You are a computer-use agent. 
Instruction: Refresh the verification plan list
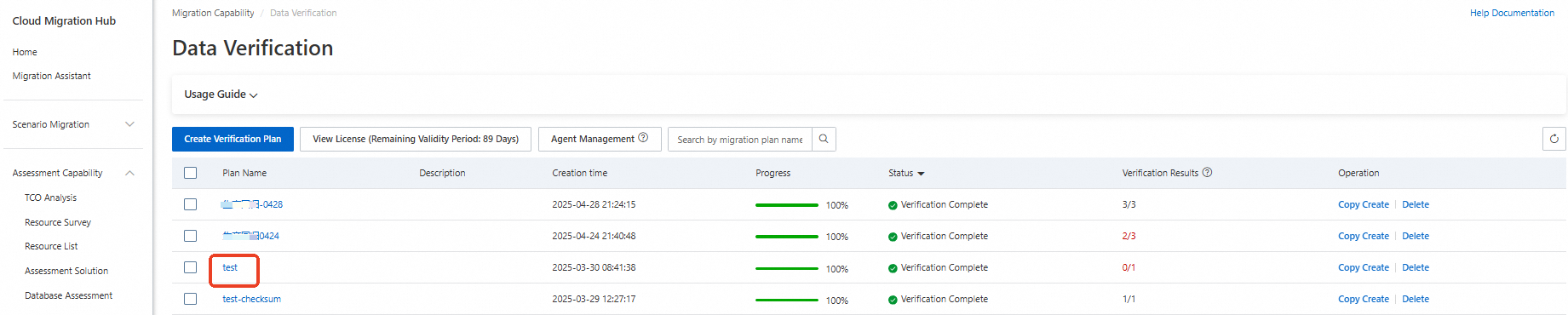pos(1554,139)
